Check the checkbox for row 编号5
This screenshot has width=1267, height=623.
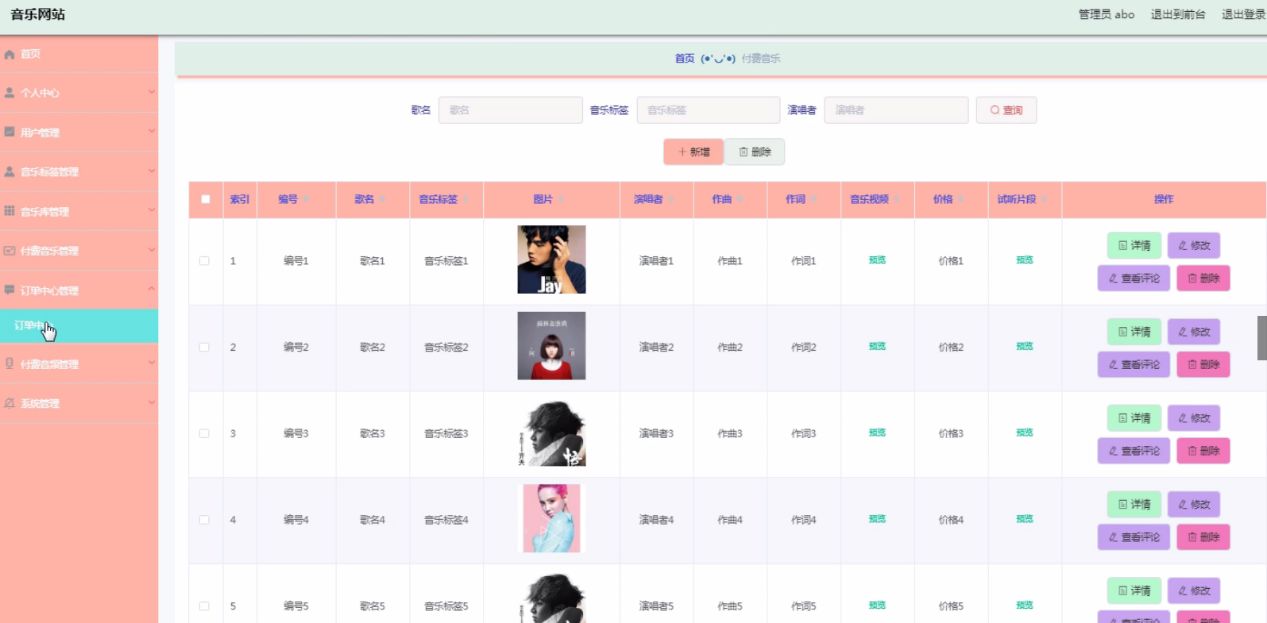click(204, 606)
